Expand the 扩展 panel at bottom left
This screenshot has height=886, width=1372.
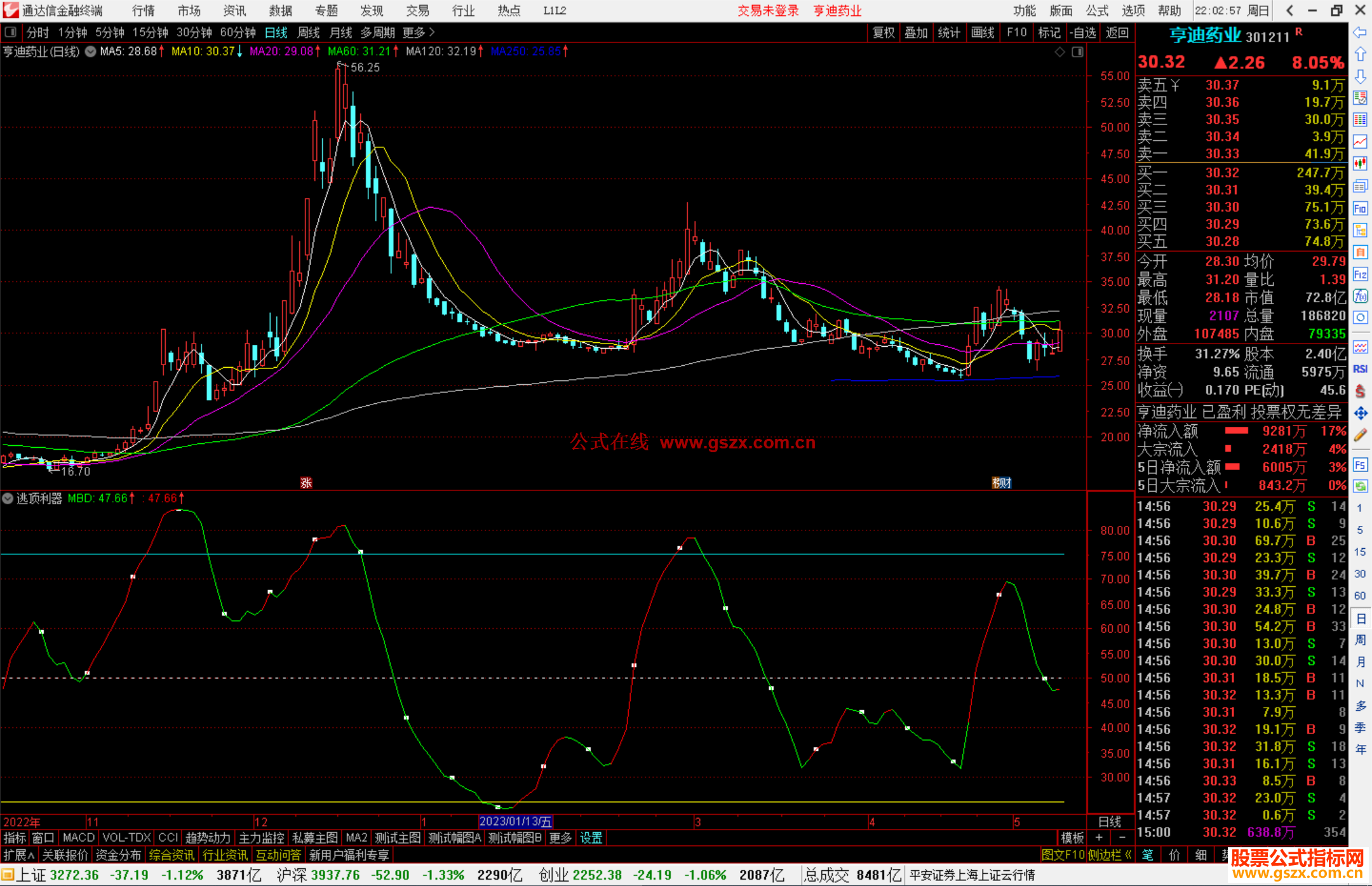tap(19, 855)
